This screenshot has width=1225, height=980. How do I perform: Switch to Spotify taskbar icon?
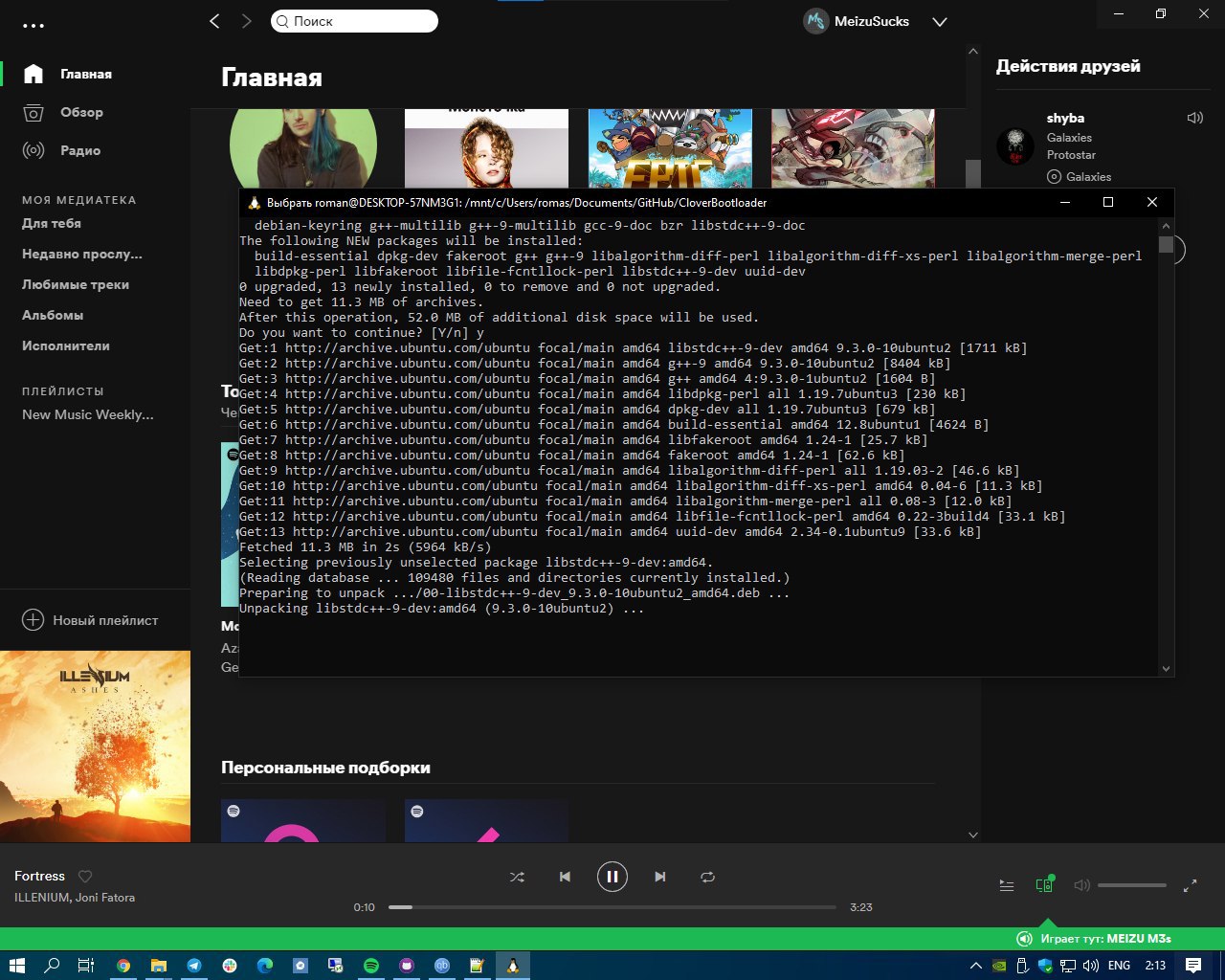coord(371,966)
